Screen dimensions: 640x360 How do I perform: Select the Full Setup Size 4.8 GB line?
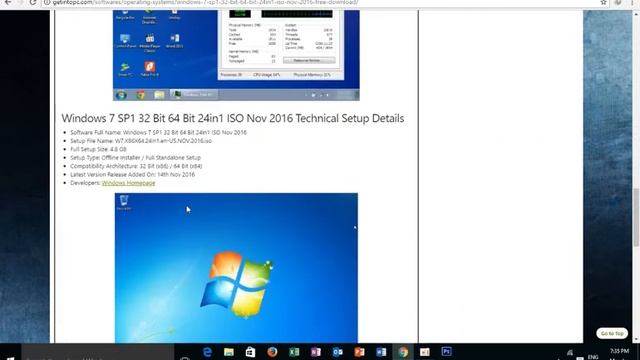pyautogui.click(x=98, y=149)
